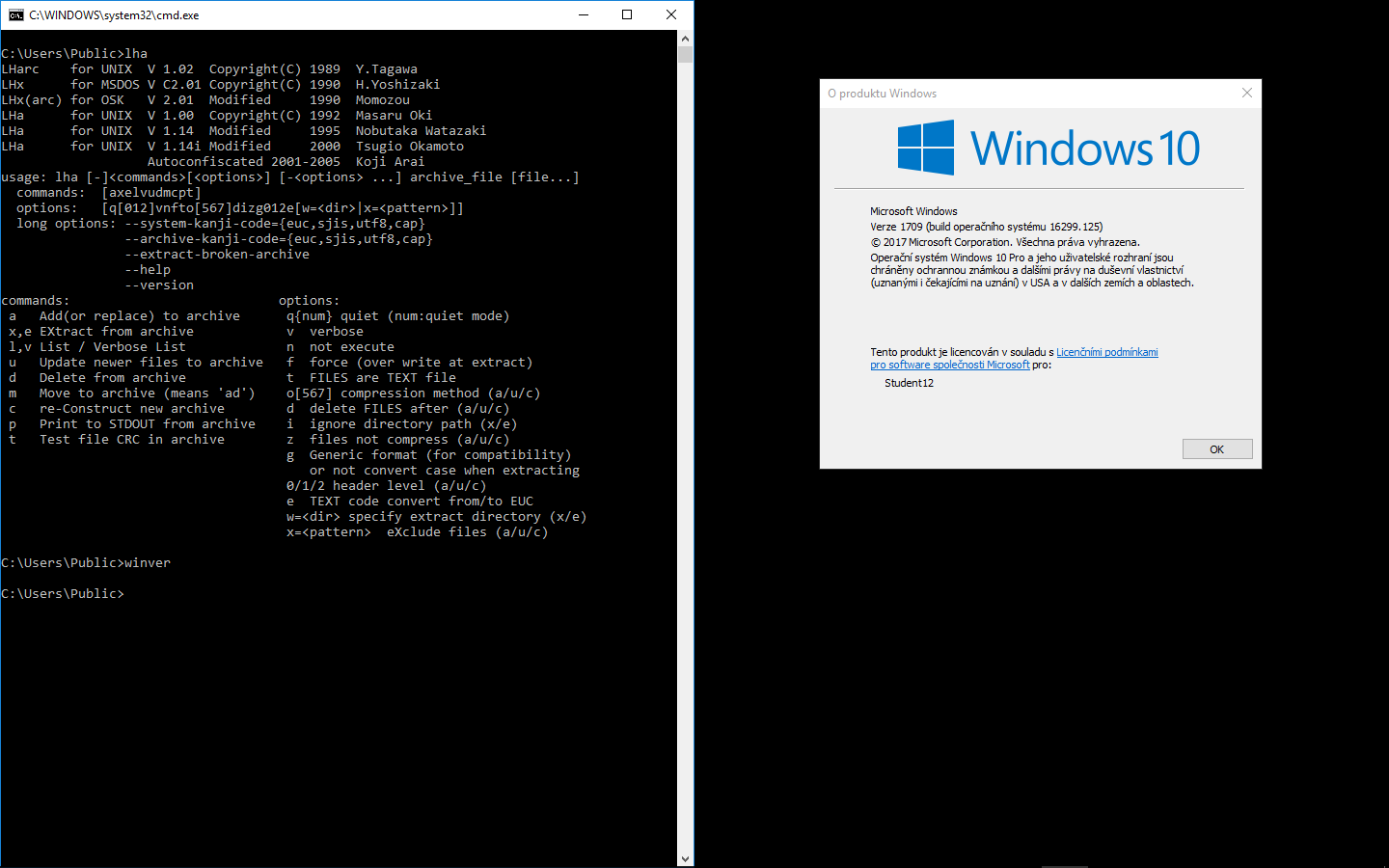Click the 'usage: lha' line in cmd
This screenshot has height=868, width=1389.
point(290,177)
